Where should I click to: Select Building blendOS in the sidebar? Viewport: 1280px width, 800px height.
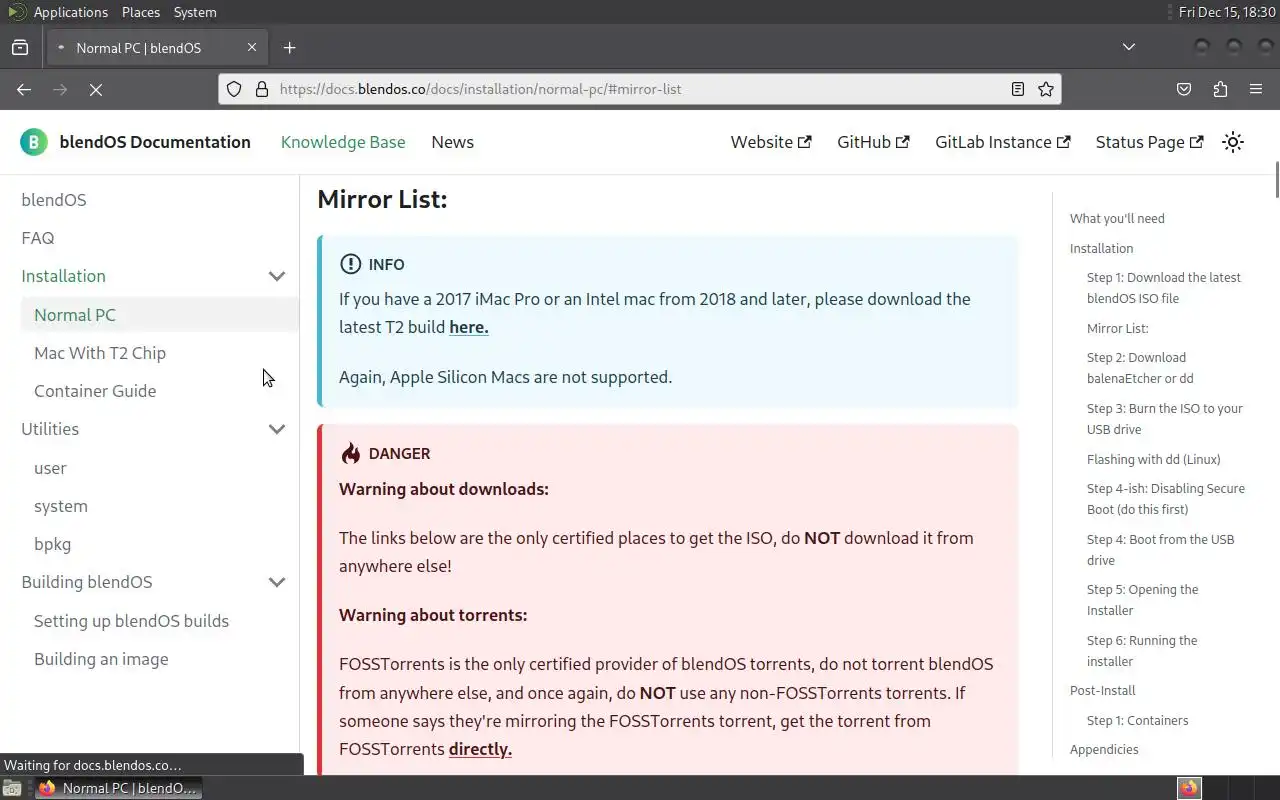click(x=87, y=582)
